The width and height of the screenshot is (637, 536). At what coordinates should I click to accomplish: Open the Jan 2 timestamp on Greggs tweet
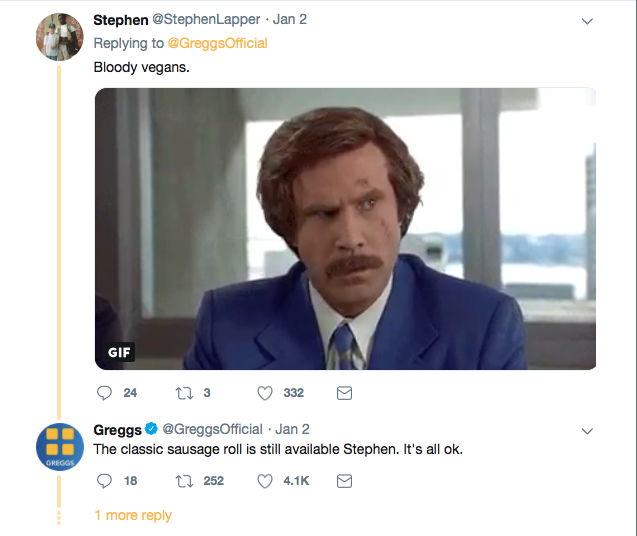pyautogui.click(x=292, y=429)
